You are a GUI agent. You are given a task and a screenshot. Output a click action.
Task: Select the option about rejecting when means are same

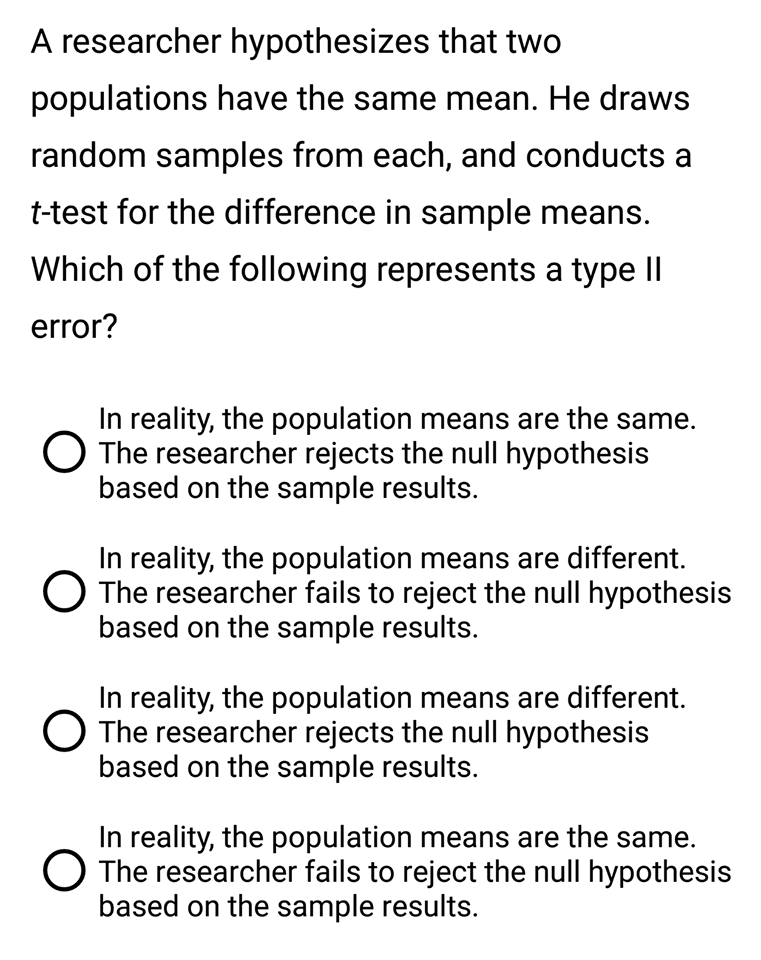point(63,452)
